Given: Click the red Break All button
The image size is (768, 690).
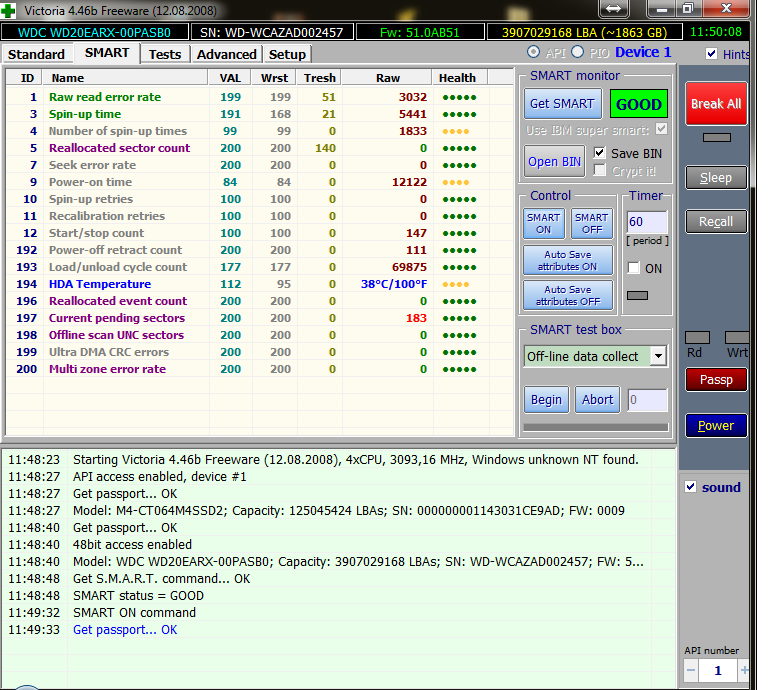Looking at the screenshot, I should (716, 103).
